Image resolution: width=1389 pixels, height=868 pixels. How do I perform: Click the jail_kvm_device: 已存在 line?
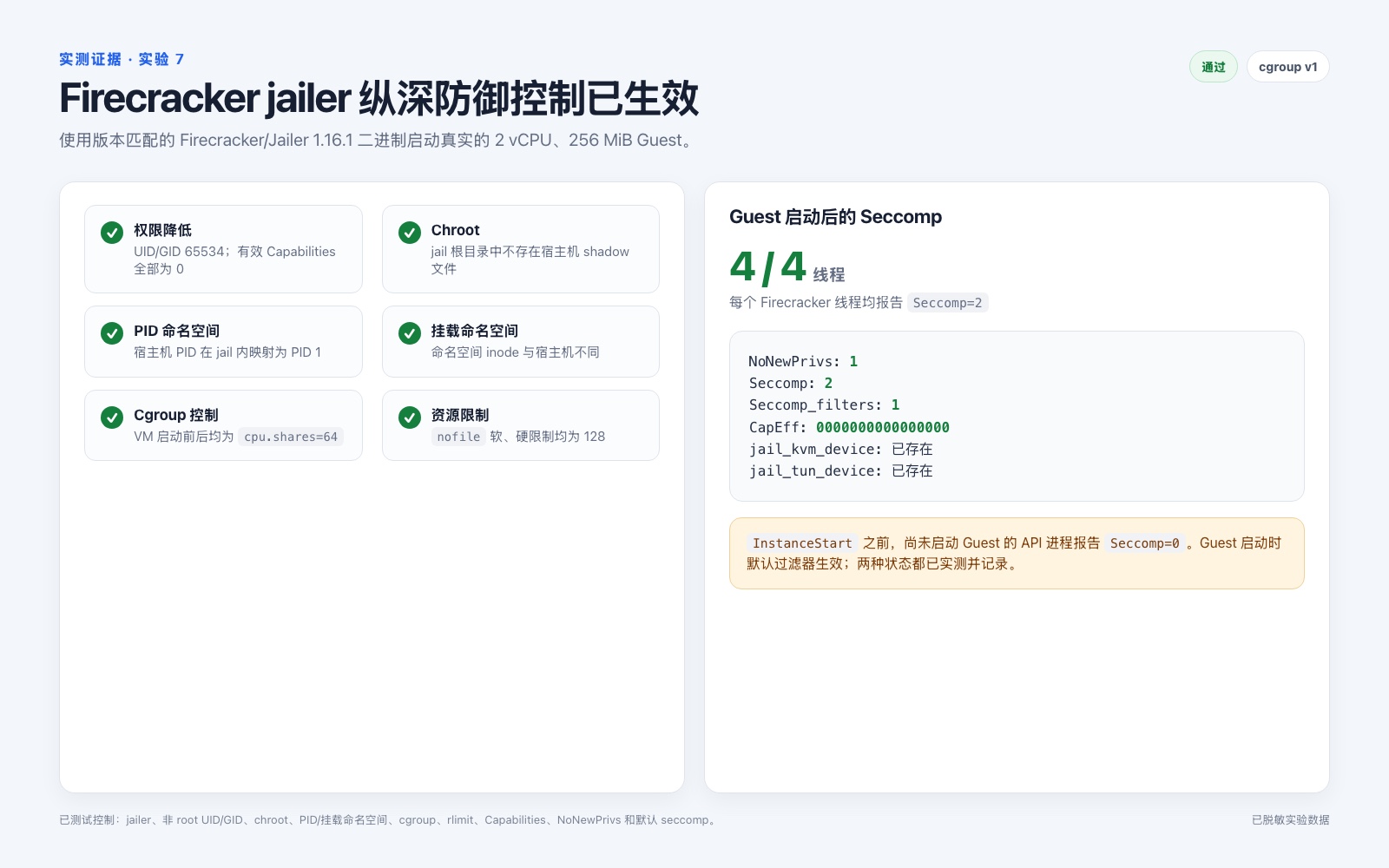[x=840, y=449]
